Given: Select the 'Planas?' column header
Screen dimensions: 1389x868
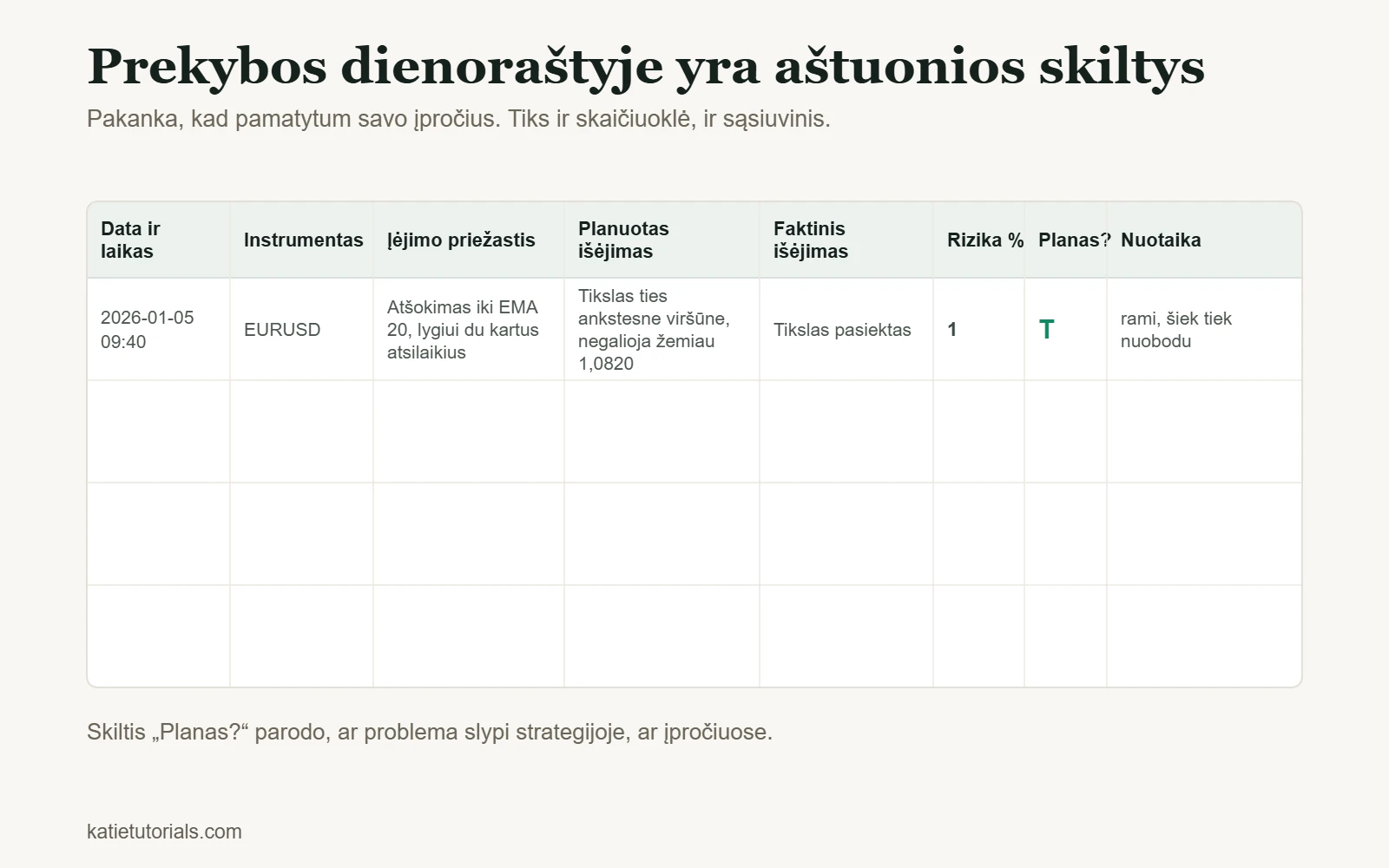Looking at the screenshot, I should (x=1066, y=240).
